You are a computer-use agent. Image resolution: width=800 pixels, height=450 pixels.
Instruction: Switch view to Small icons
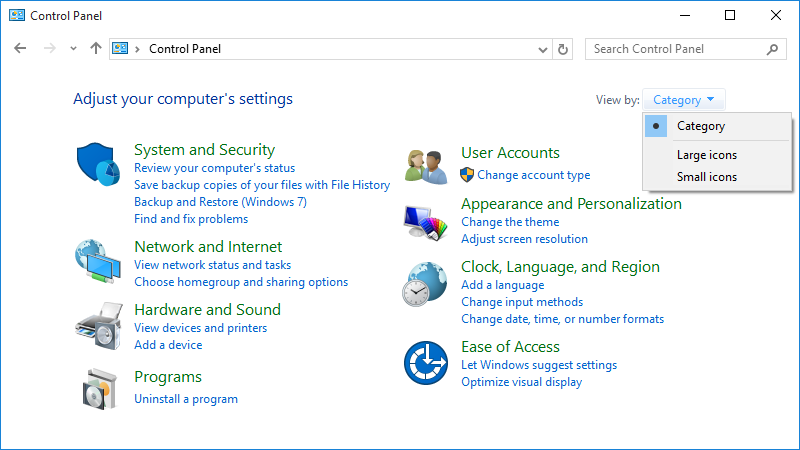click(707, 177)
